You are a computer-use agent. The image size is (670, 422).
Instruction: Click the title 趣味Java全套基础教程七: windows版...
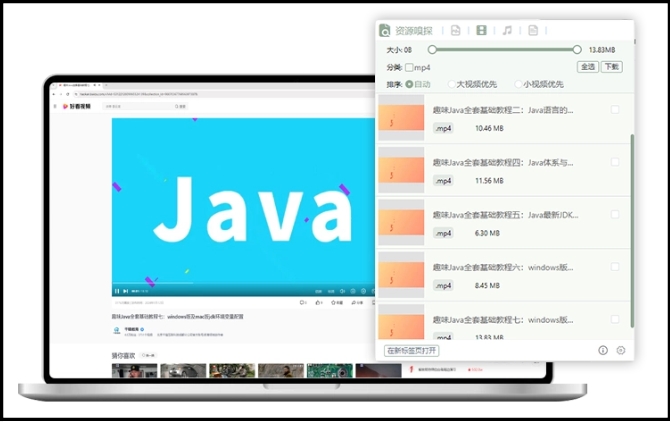coord(503,320)
